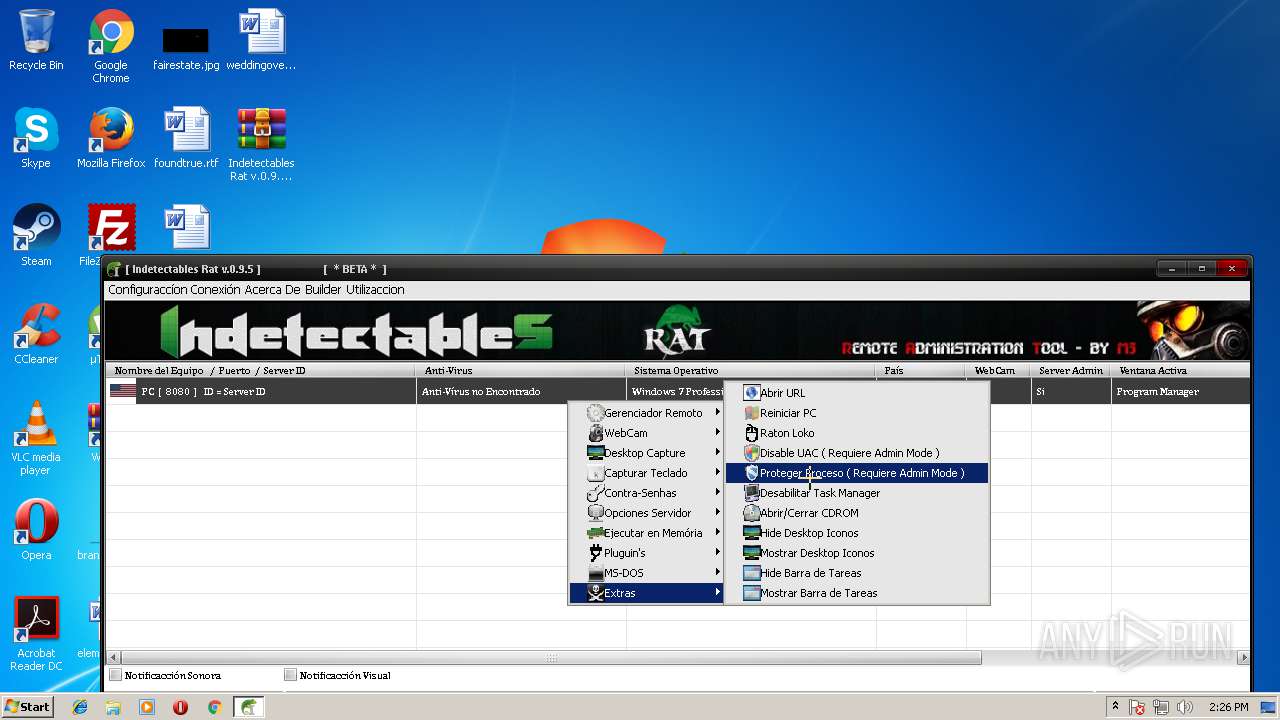
Task: Open Skype desktop shortcut
Action: click(x=36, y=138)
